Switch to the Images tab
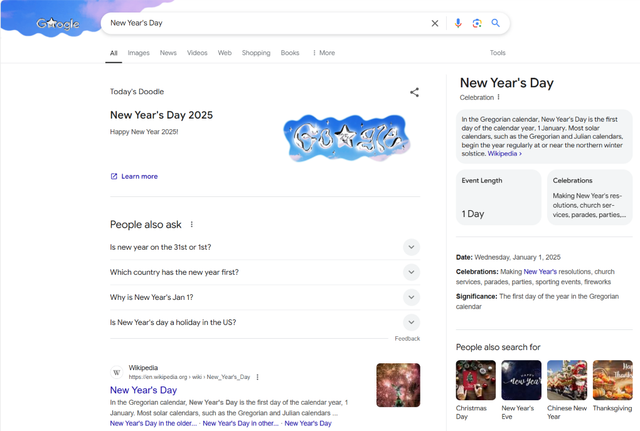640x431 pixels. 138,53
